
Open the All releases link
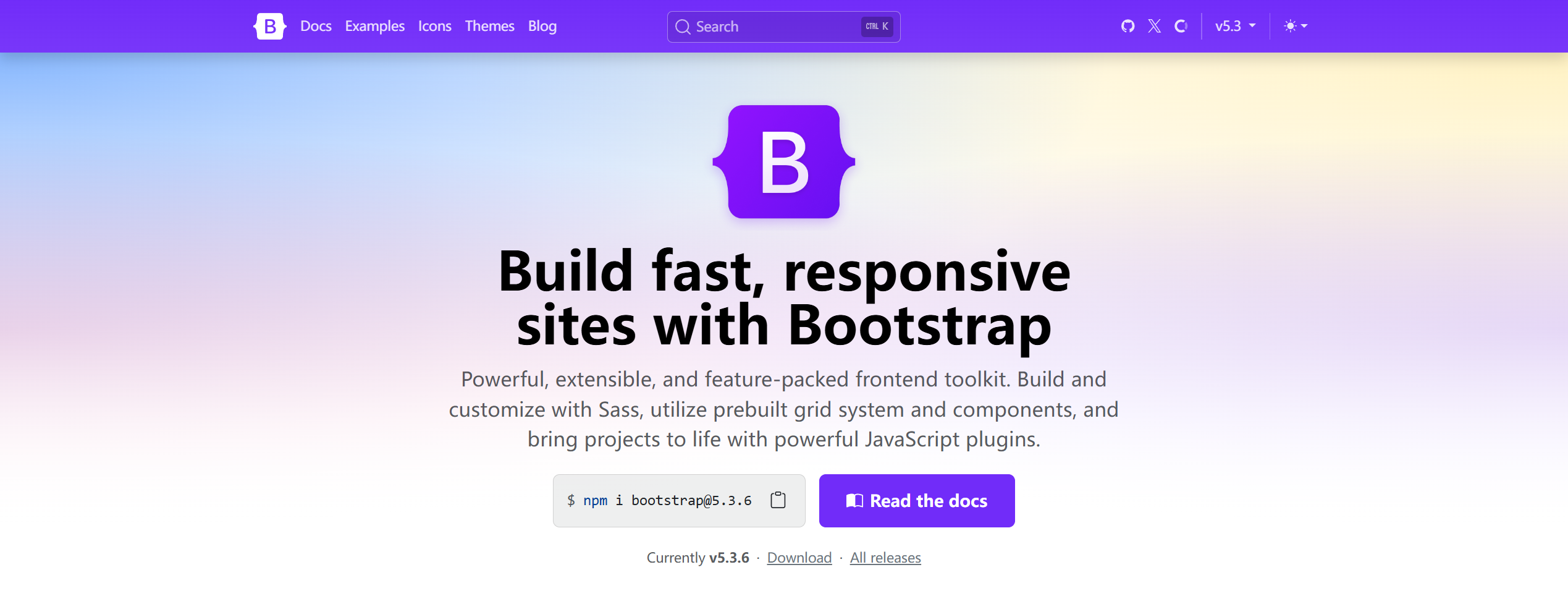(885, 557)
